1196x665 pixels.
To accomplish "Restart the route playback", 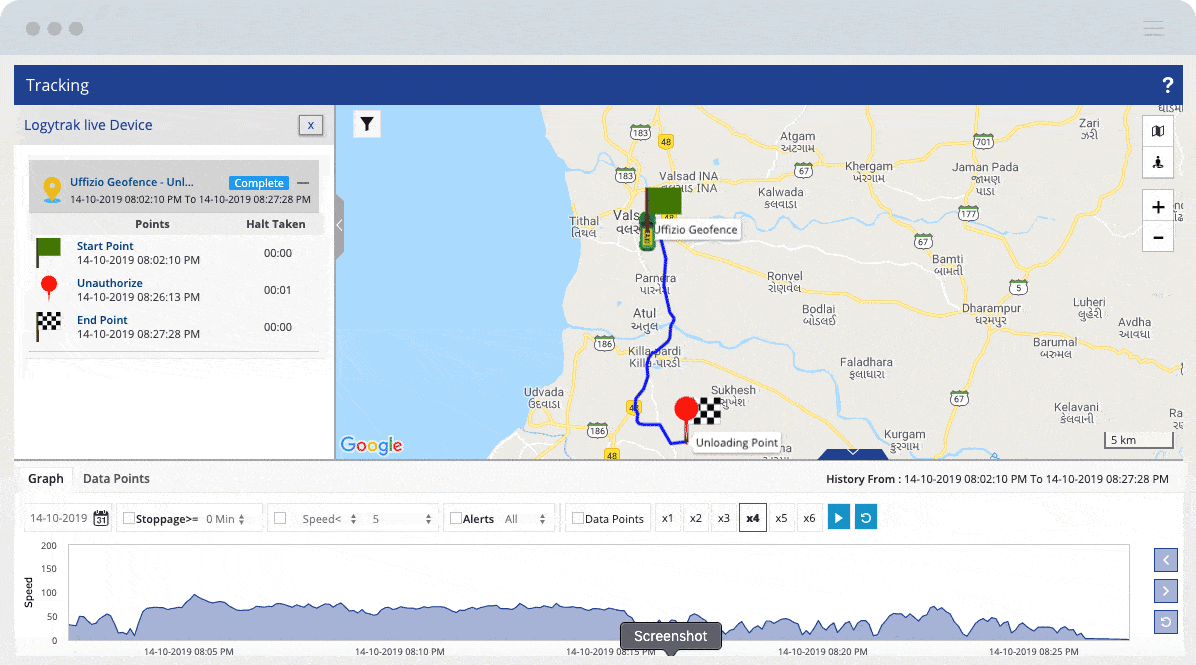I will [866, 518].
